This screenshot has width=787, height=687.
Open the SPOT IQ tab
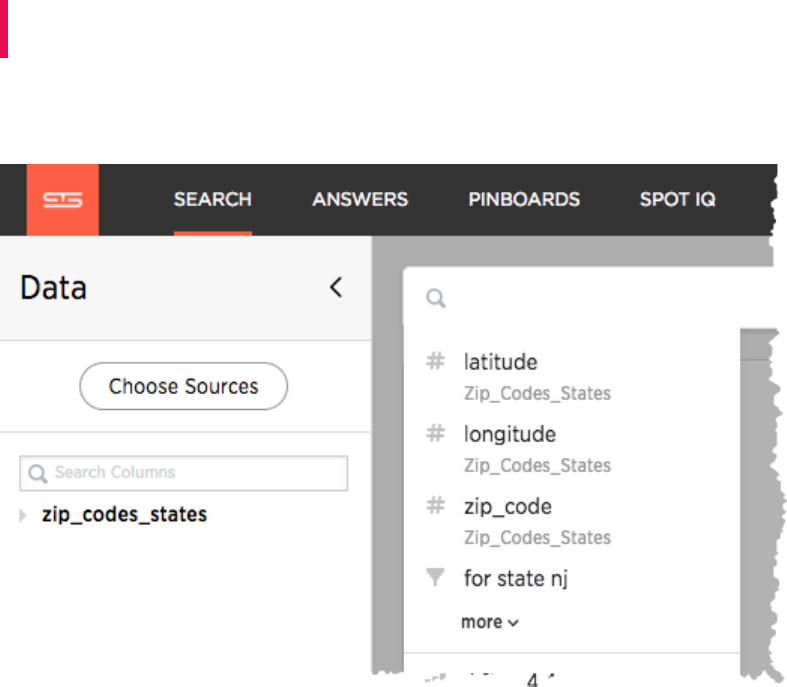click(x=677, y=199)
